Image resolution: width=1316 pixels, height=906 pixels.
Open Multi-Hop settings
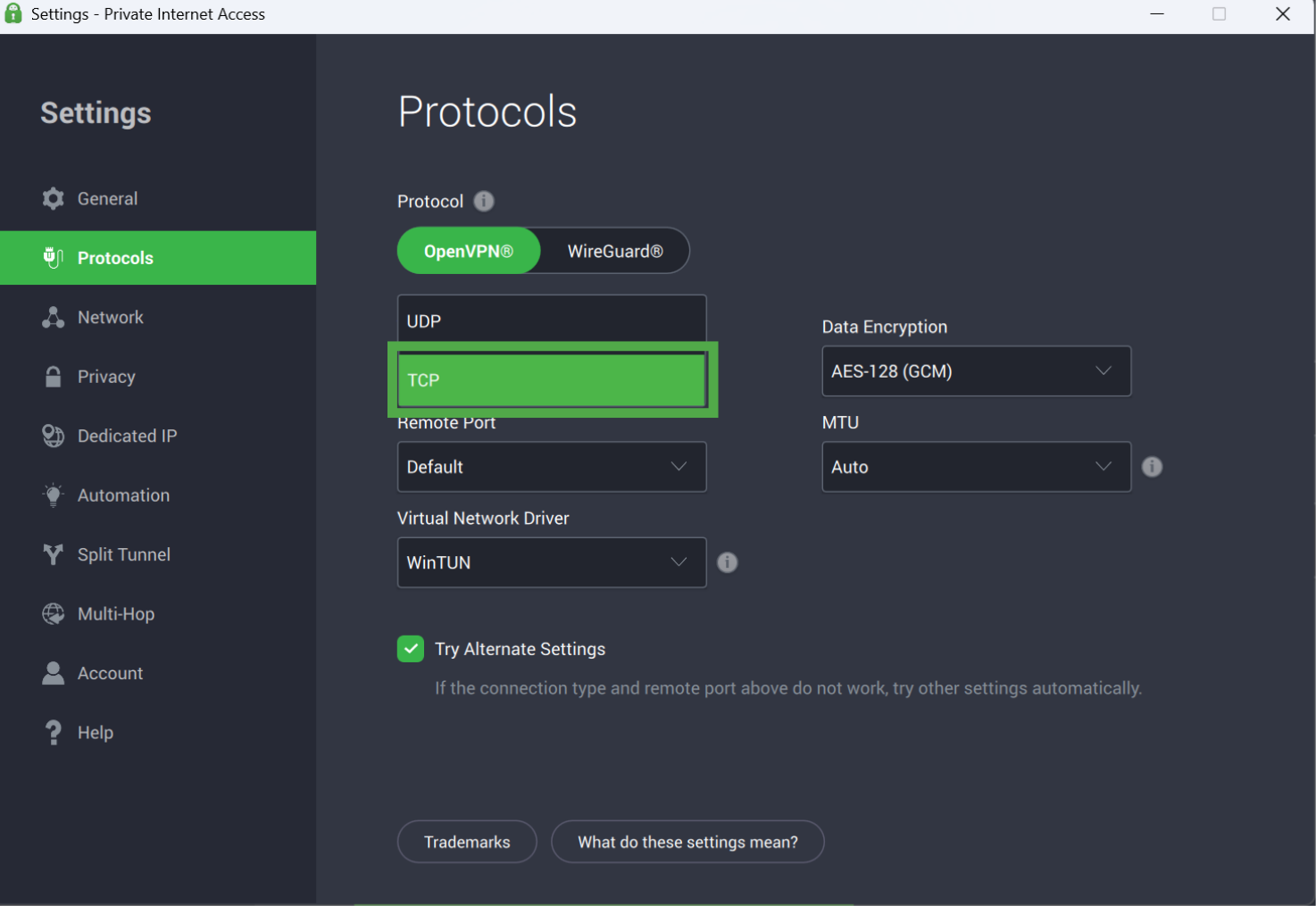point(158,614)
